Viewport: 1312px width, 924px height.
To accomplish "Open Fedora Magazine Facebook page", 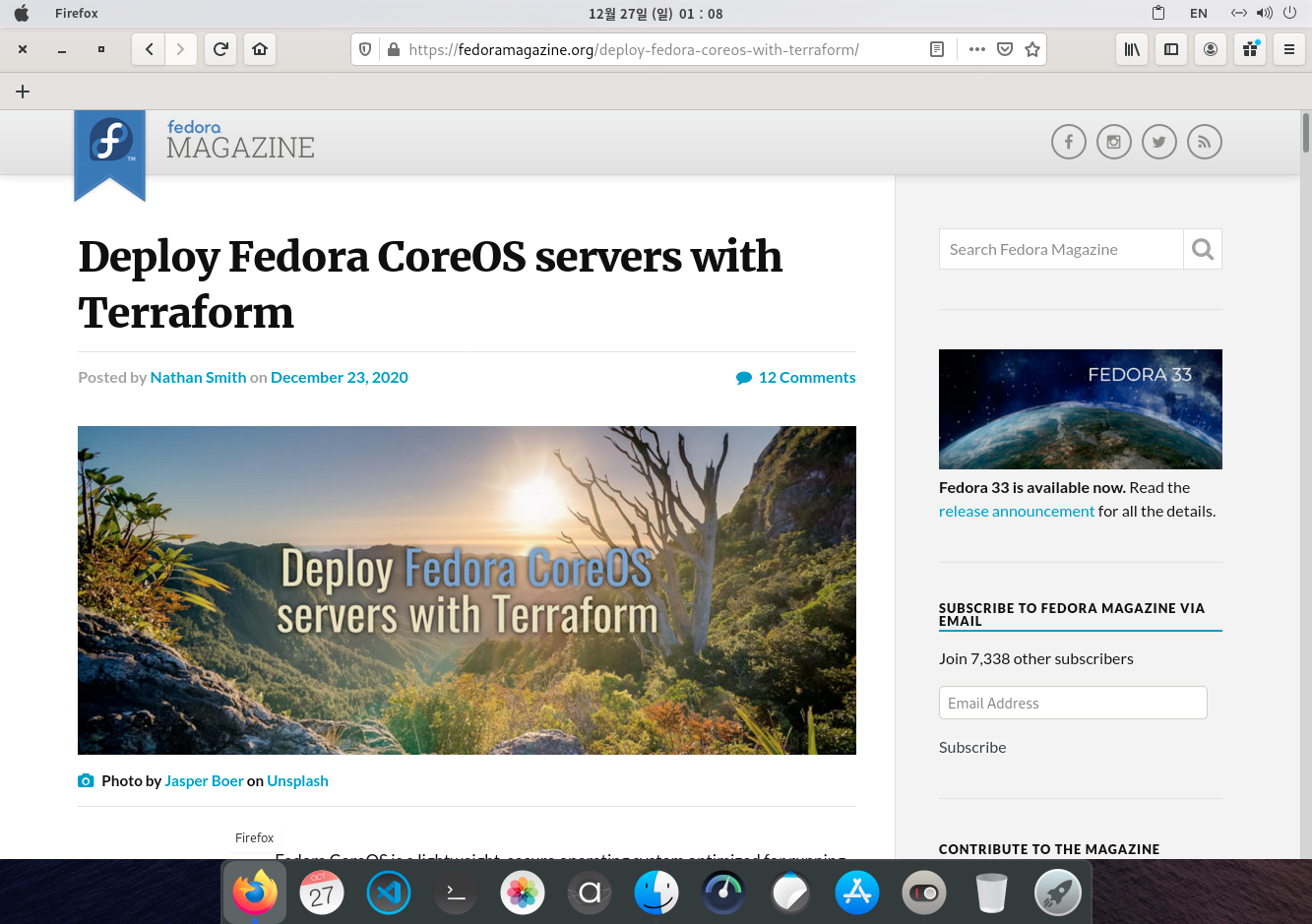I will [x=1069, y=142].
